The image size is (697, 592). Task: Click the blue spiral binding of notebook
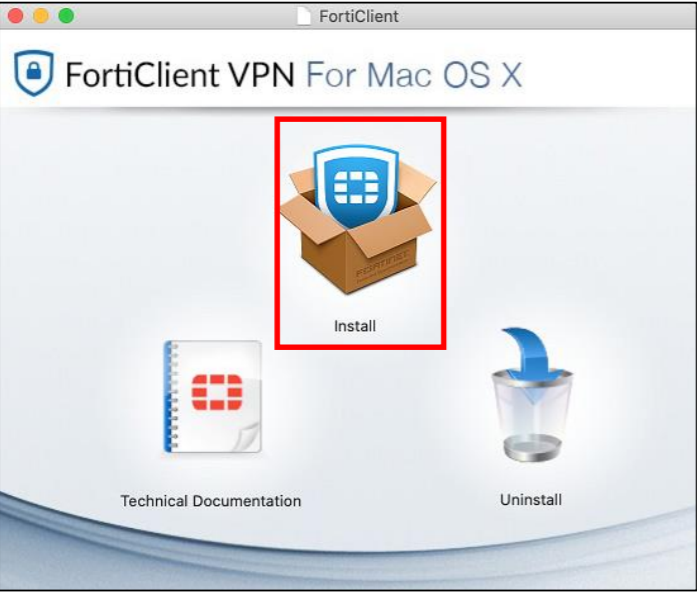(x=168, y=396)
